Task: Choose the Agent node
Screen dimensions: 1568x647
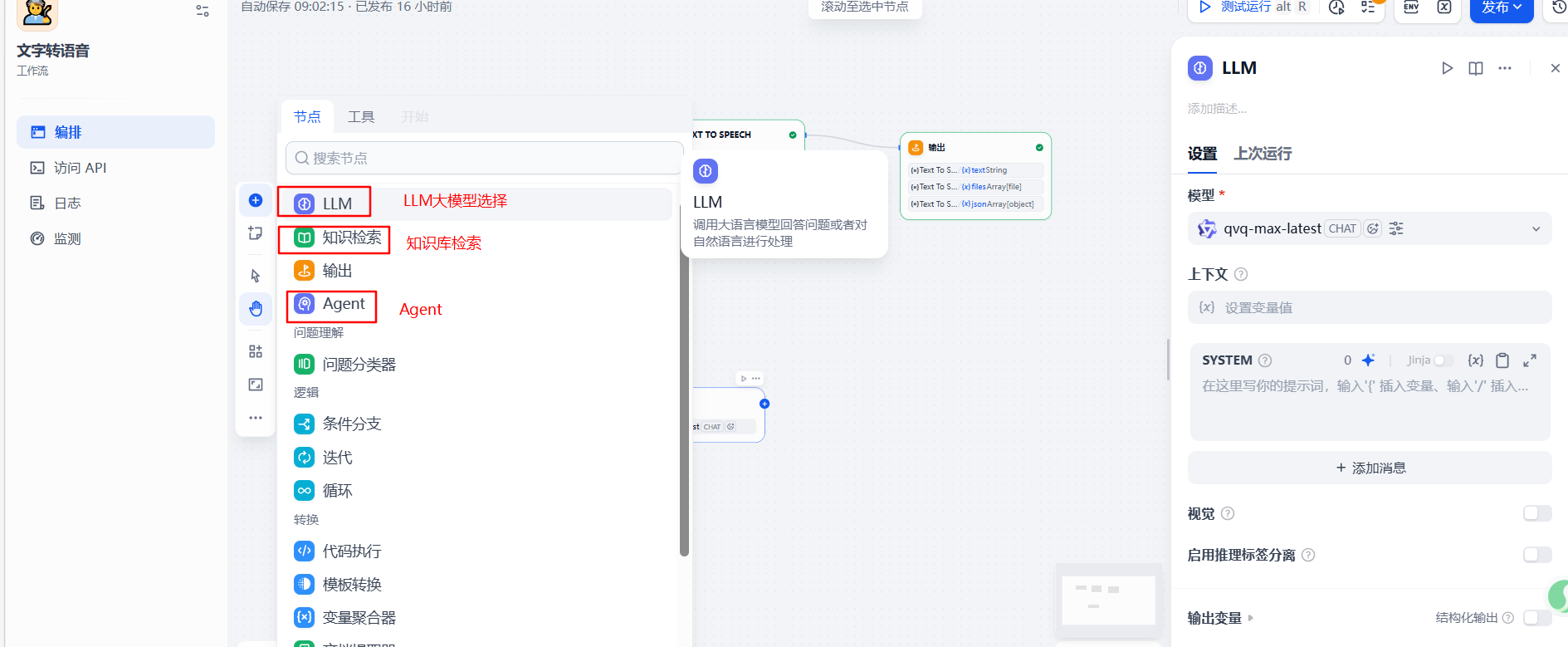Action: [479, 304]
